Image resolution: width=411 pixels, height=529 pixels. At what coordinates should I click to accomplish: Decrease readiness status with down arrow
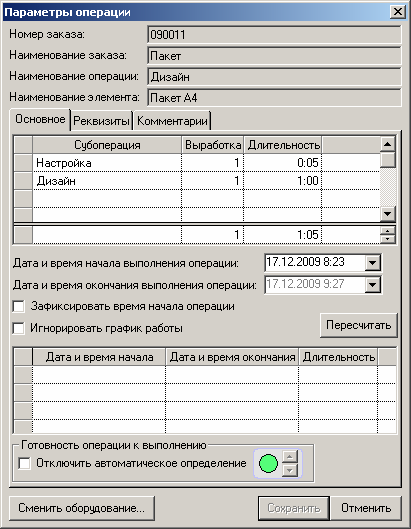click(290, 470)
